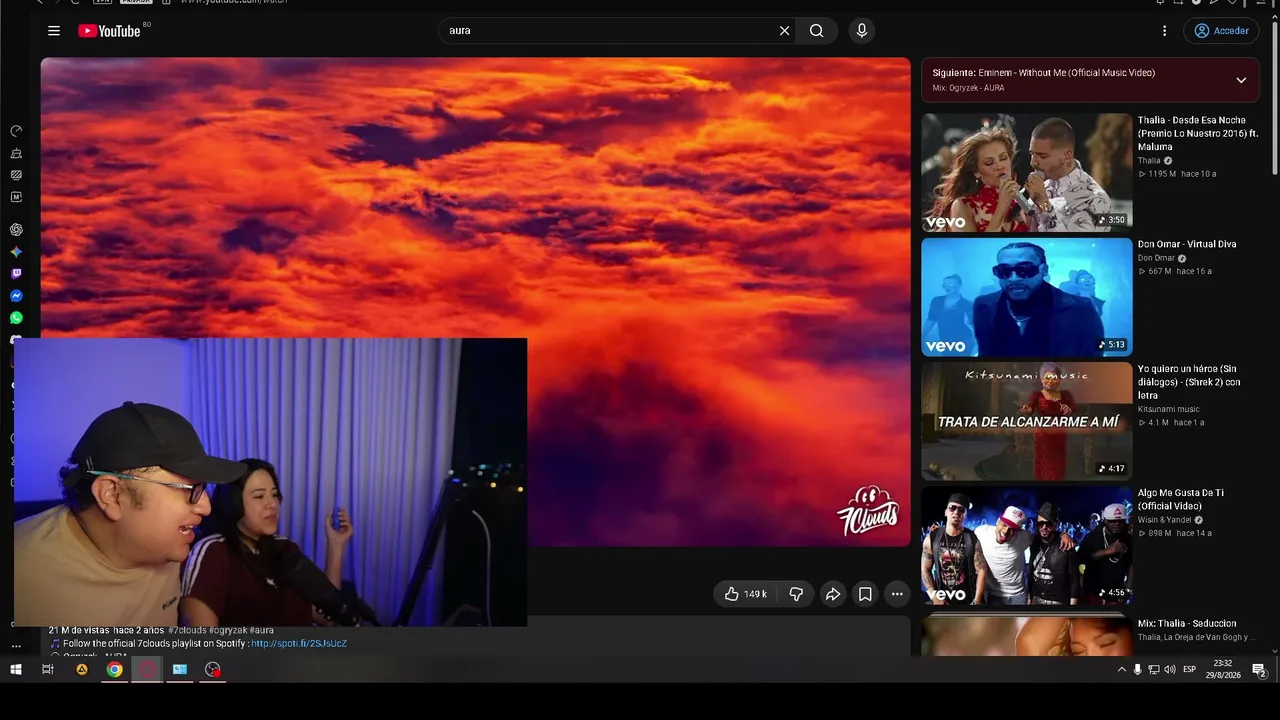
Task: Open the Gemini sparkle icon in sidebar
Action: 16,252
